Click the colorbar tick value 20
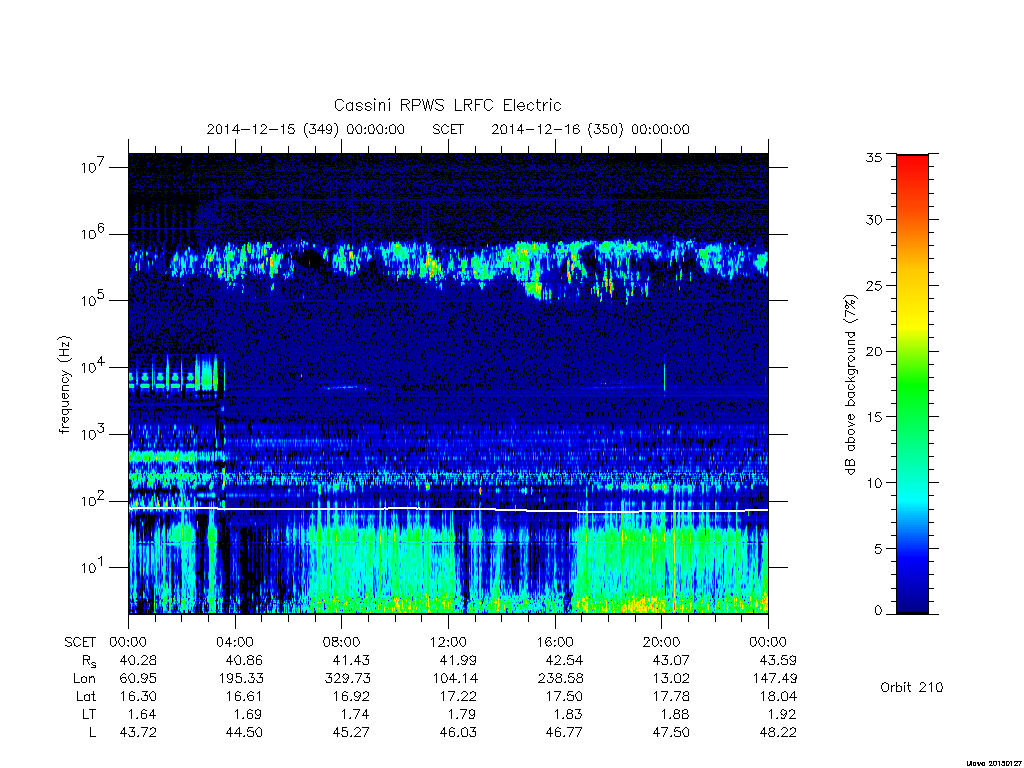This screenshot has height=768, width=1024. coord(874,351)
